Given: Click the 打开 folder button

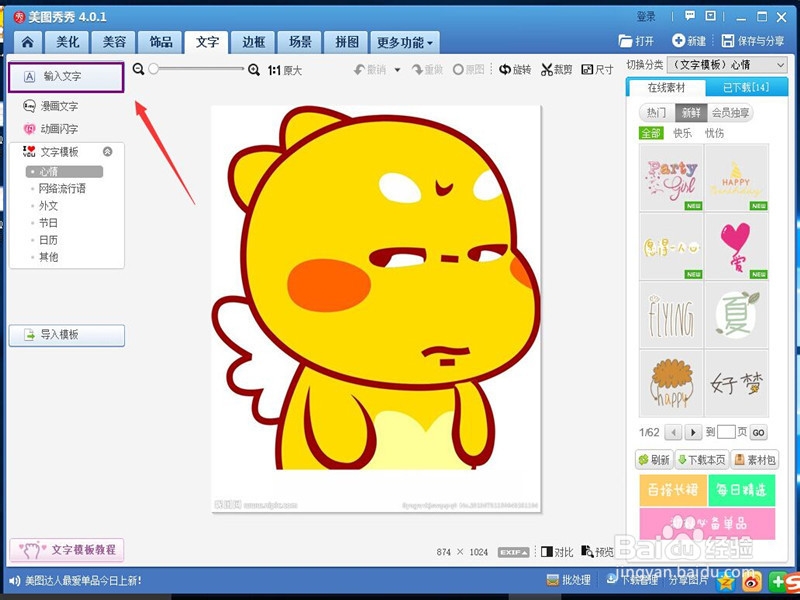Looking at the screenshot, I should [x=636, y=41].
